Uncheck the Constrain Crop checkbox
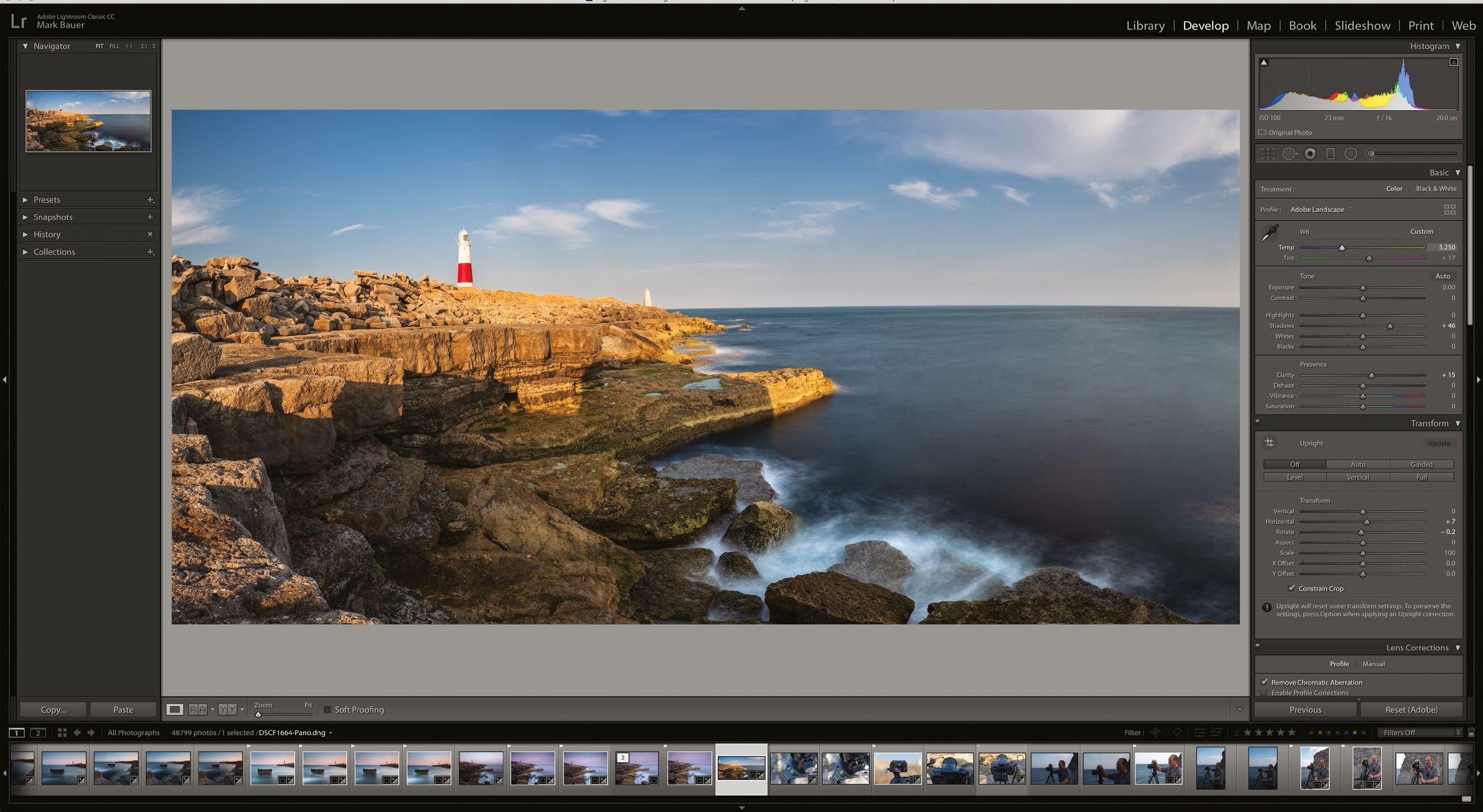1483x812 pixels. point(1291,588)
